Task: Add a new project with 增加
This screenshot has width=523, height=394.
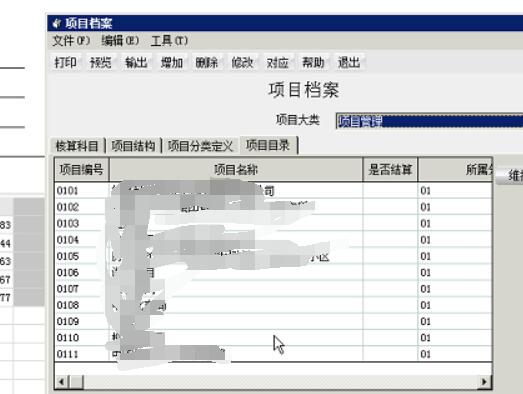Action: click(172, 62)
